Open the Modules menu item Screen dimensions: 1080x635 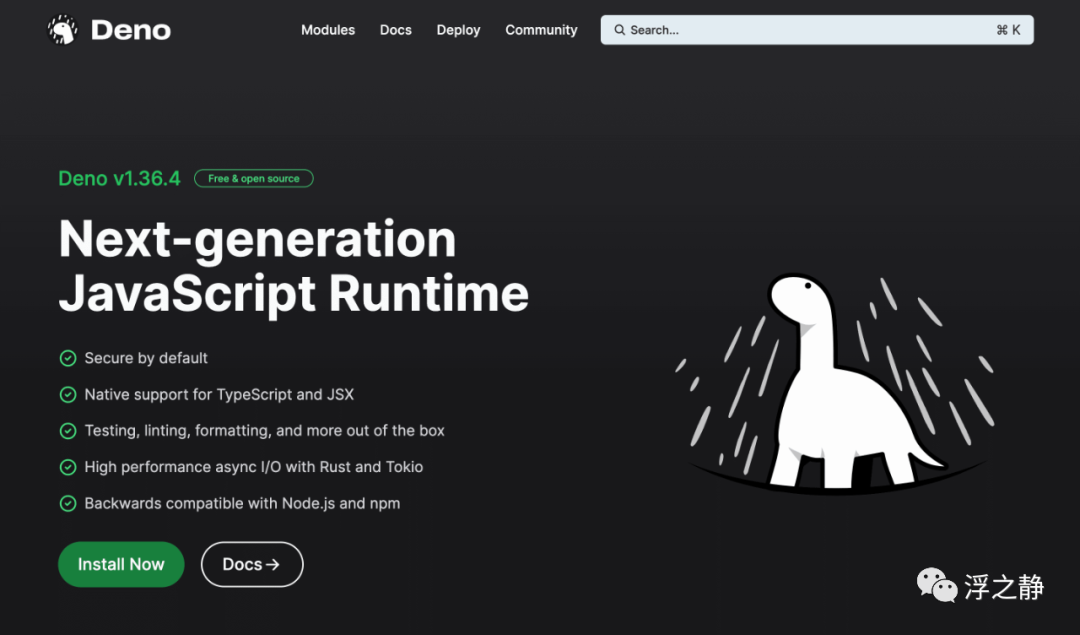(328, 30)
